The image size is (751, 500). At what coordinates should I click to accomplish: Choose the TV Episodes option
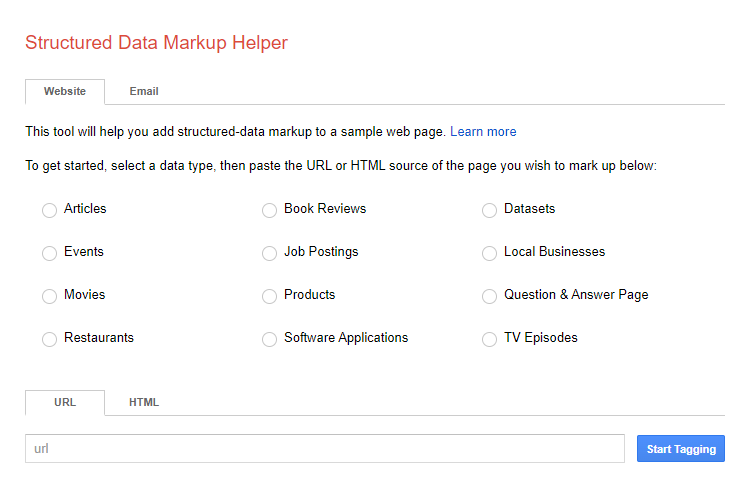click(x=489, y=339)
